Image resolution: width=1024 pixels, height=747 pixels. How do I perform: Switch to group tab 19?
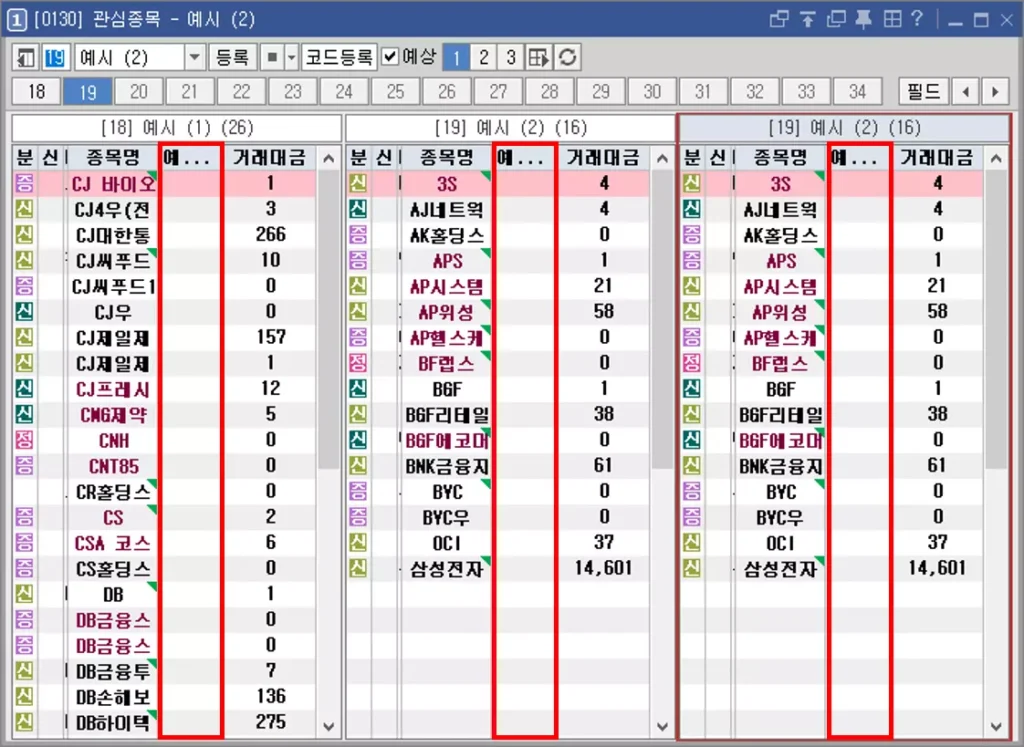click(88, 91)
